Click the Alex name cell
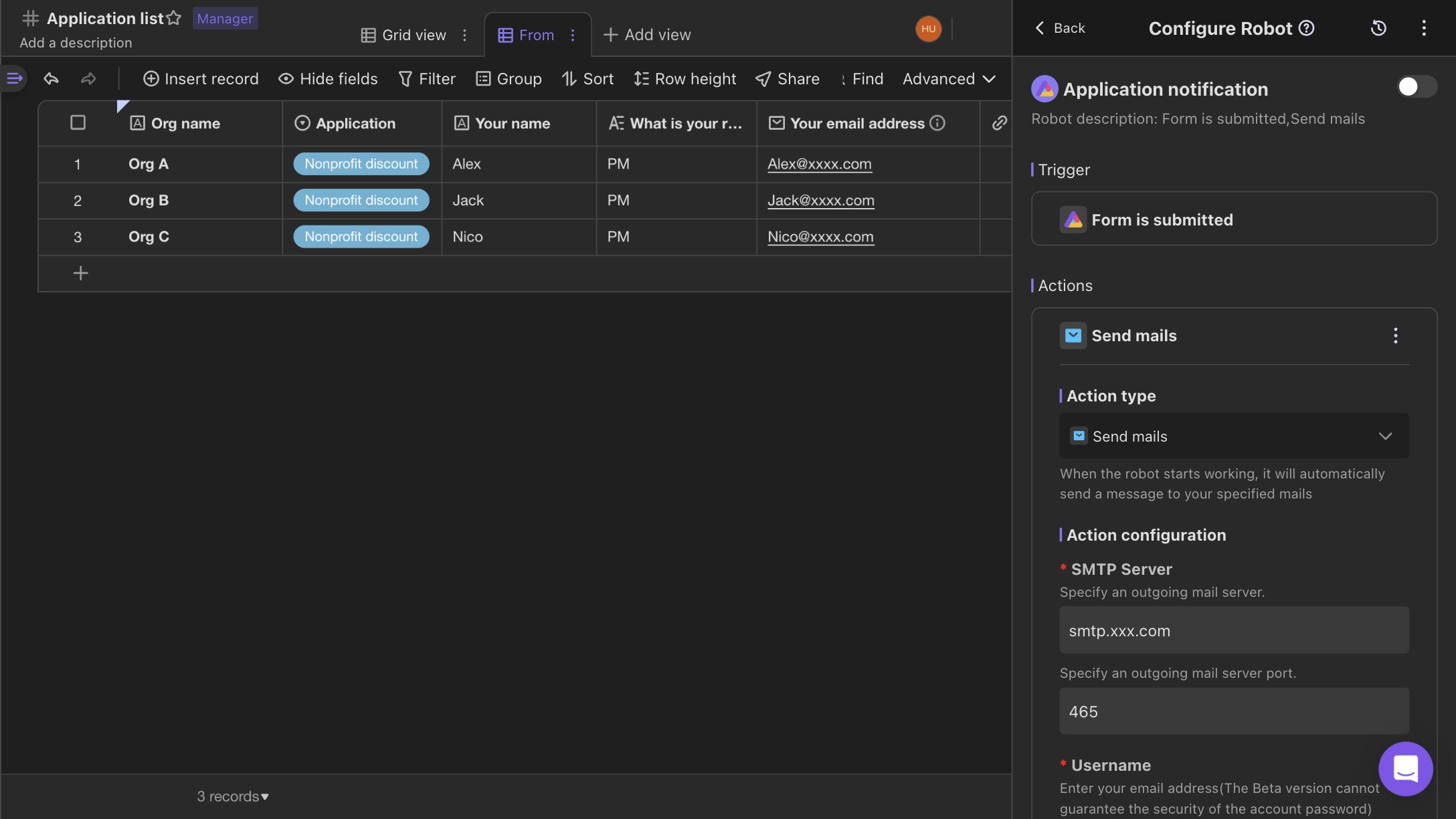The width and height of the screenshot is (1456, 819). tap(519, 164)
